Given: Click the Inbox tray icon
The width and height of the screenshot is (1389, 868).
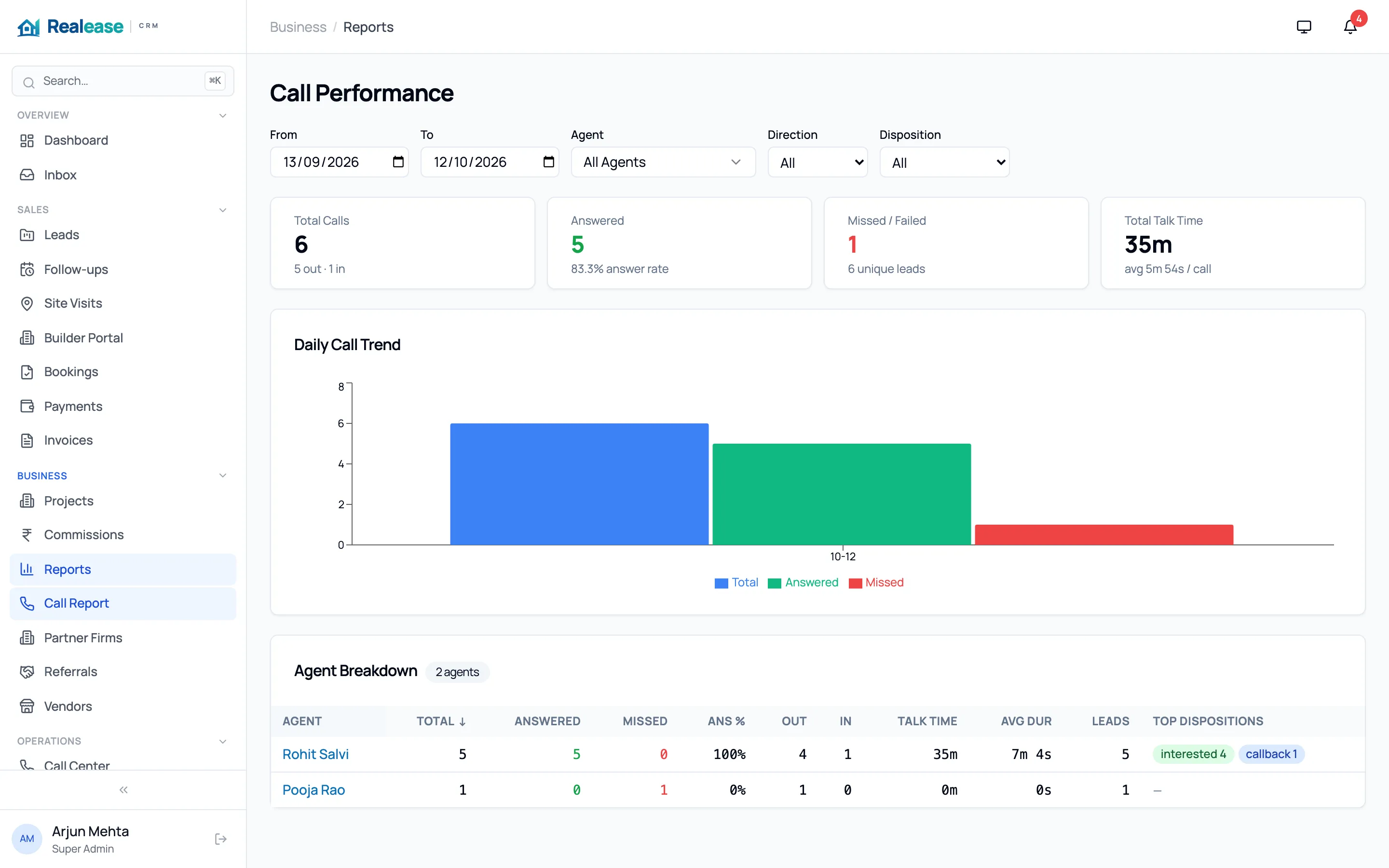Looking at the screenshot, I should 27,175.
